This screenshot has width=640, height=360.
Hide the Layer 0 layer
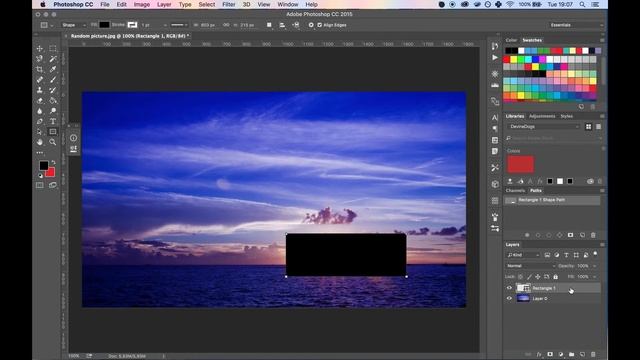(x=509, y=298)
